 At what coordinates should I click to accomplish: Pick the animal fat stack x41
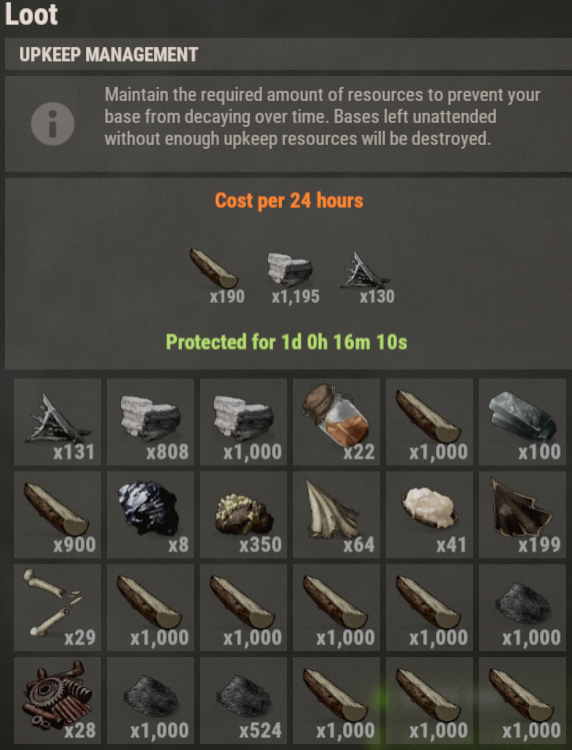429,515
